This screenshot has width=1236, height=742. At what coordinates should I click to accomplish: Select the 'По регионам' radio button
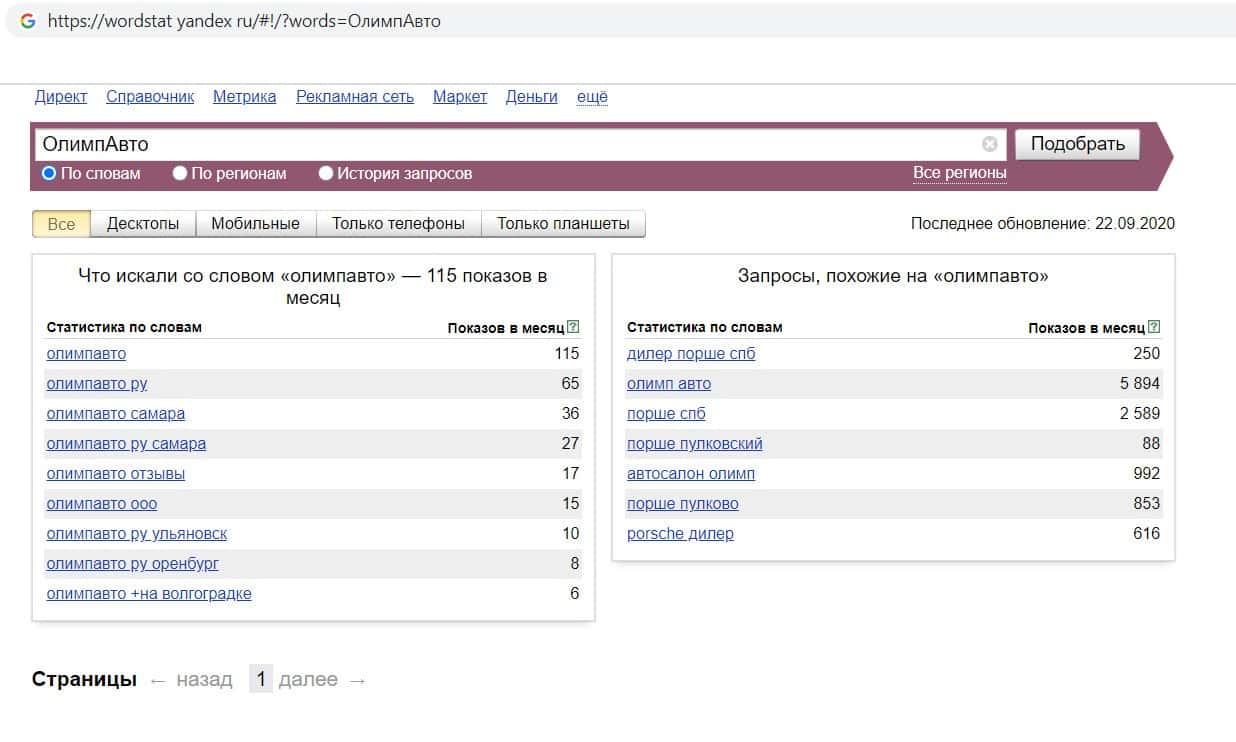click(x=180, y=174)
